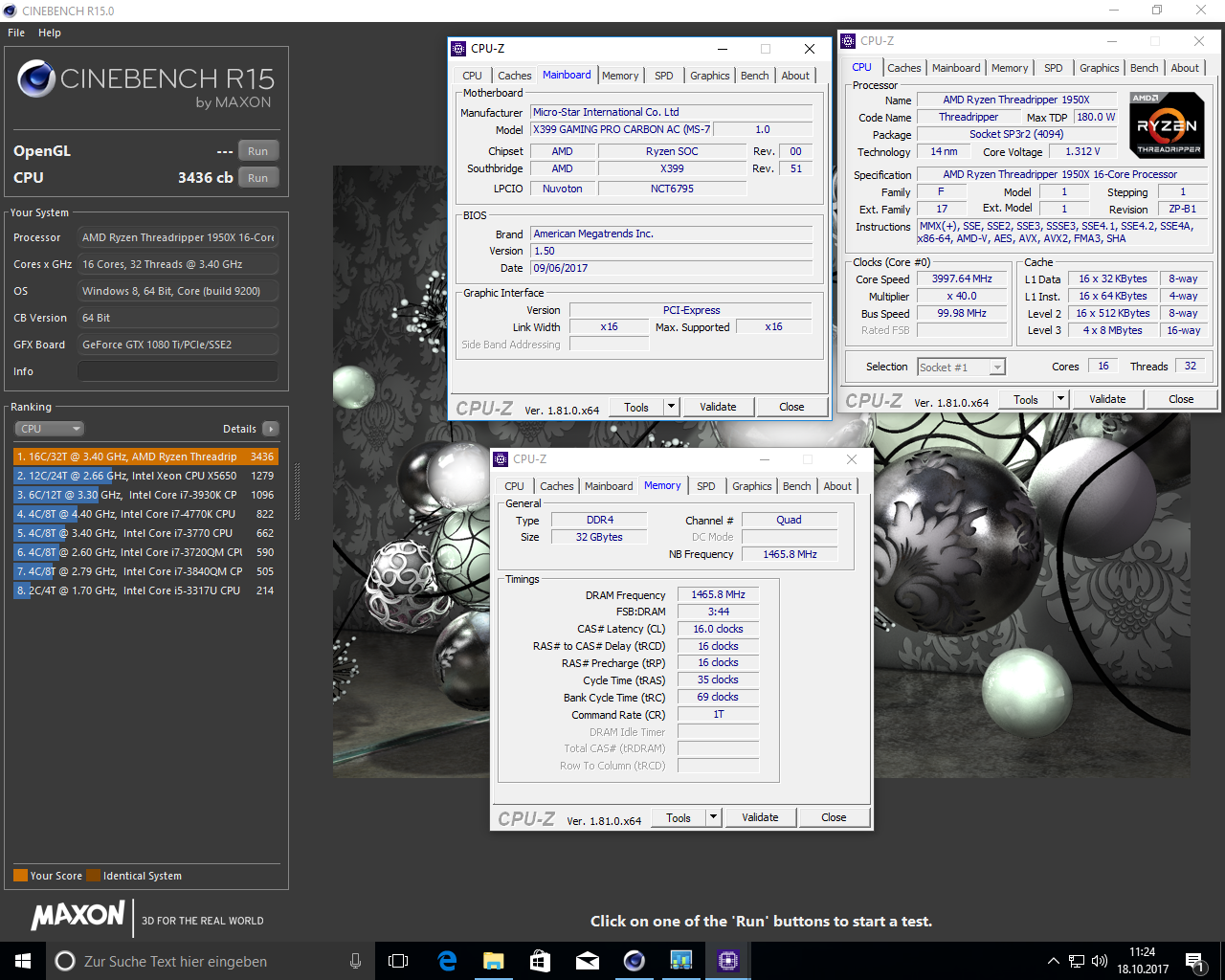The width and height of the screenshot is (1225, 980).
Task: Run the OpenGL benchmark
Action: point(258,151)
